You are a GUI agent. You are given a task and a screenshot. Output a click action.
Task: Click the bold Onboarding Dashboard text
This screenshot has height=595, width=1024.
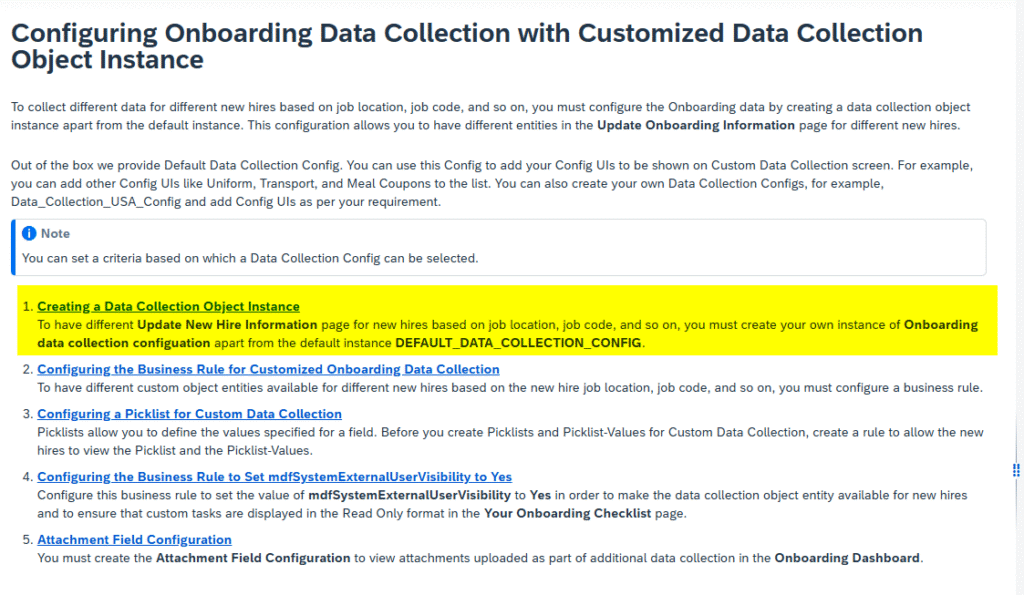coord(846,558)
